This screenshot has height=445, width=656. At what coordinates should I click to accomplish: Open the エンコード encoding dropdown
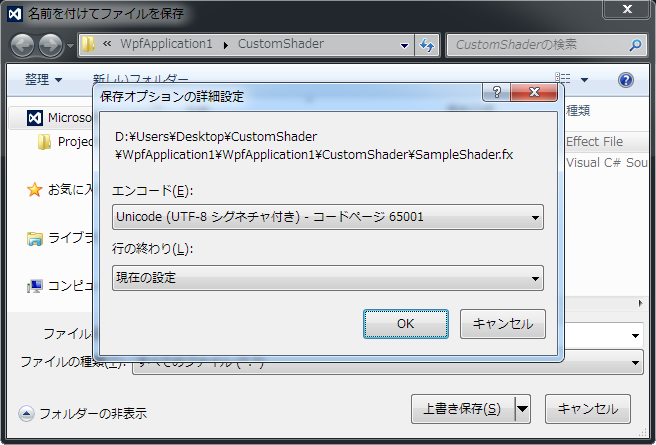[328, 217]
